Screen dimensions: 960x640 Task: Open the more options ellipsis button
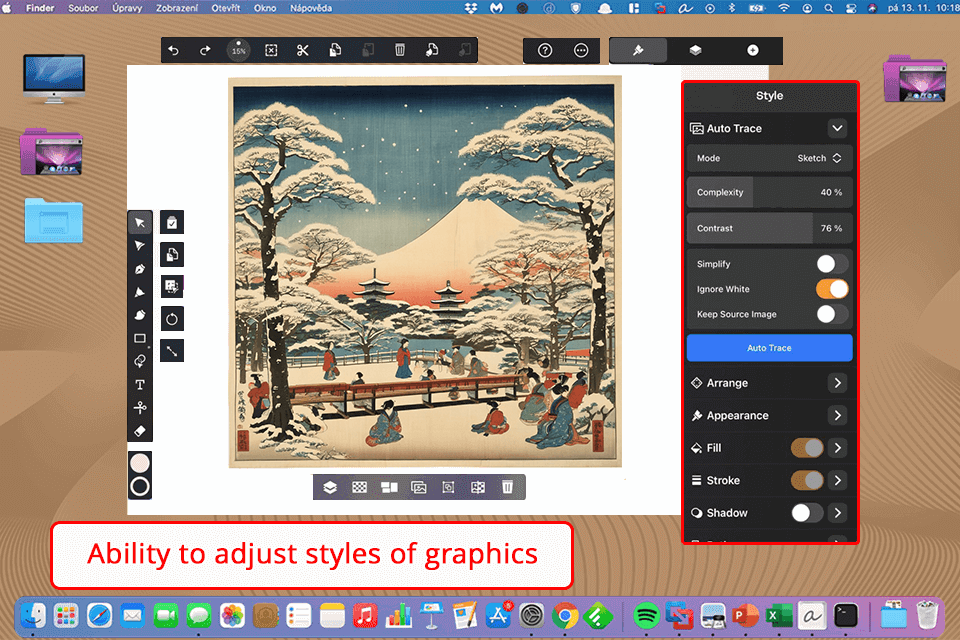[x=581, y=50]
